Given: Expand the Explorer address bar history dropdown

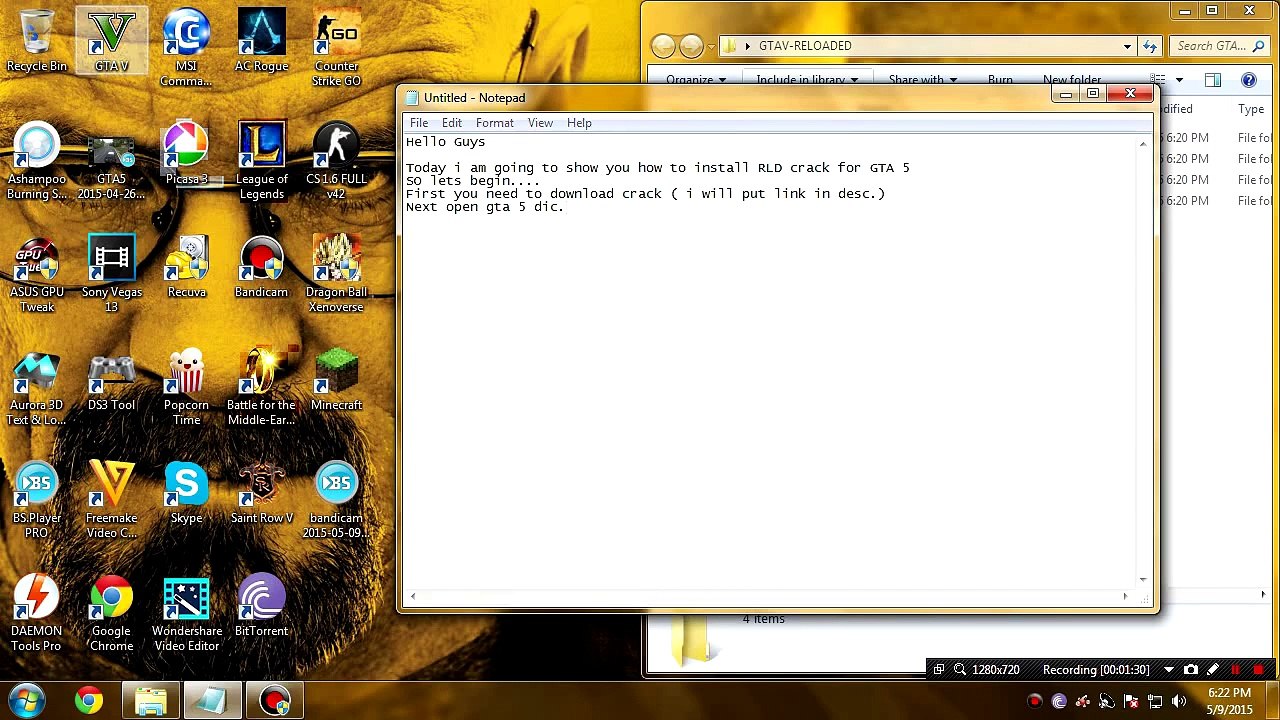Looking at the screenshot, I should tap(1127, 46).
